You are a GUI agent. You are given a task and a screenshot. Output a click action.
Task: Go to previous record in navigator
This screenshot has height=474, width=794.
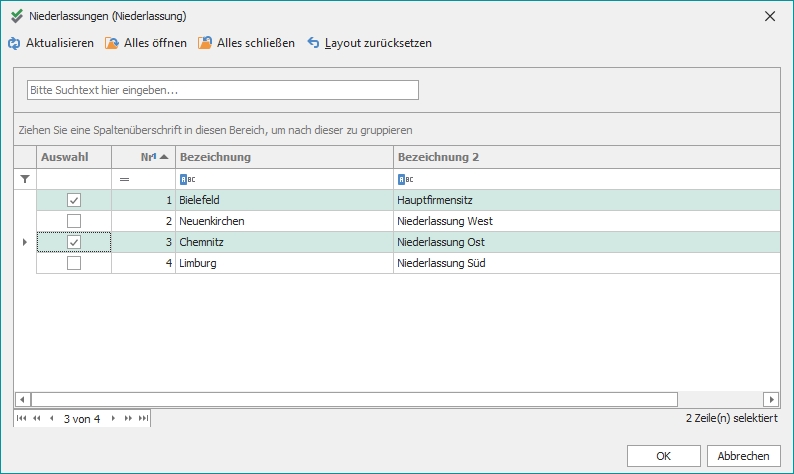point(51,419)
